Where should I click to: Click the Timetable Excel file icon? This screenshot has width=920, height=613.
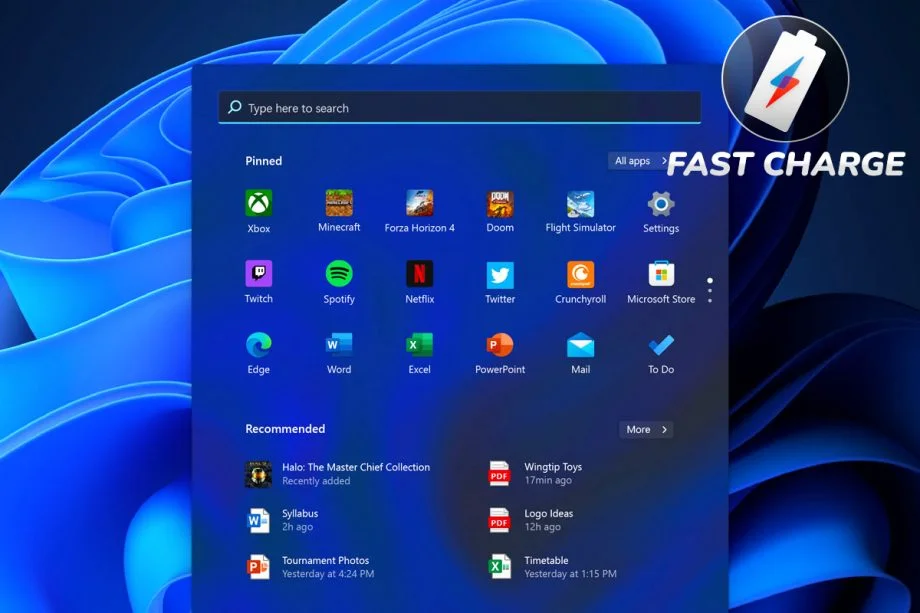coord(499,567)
